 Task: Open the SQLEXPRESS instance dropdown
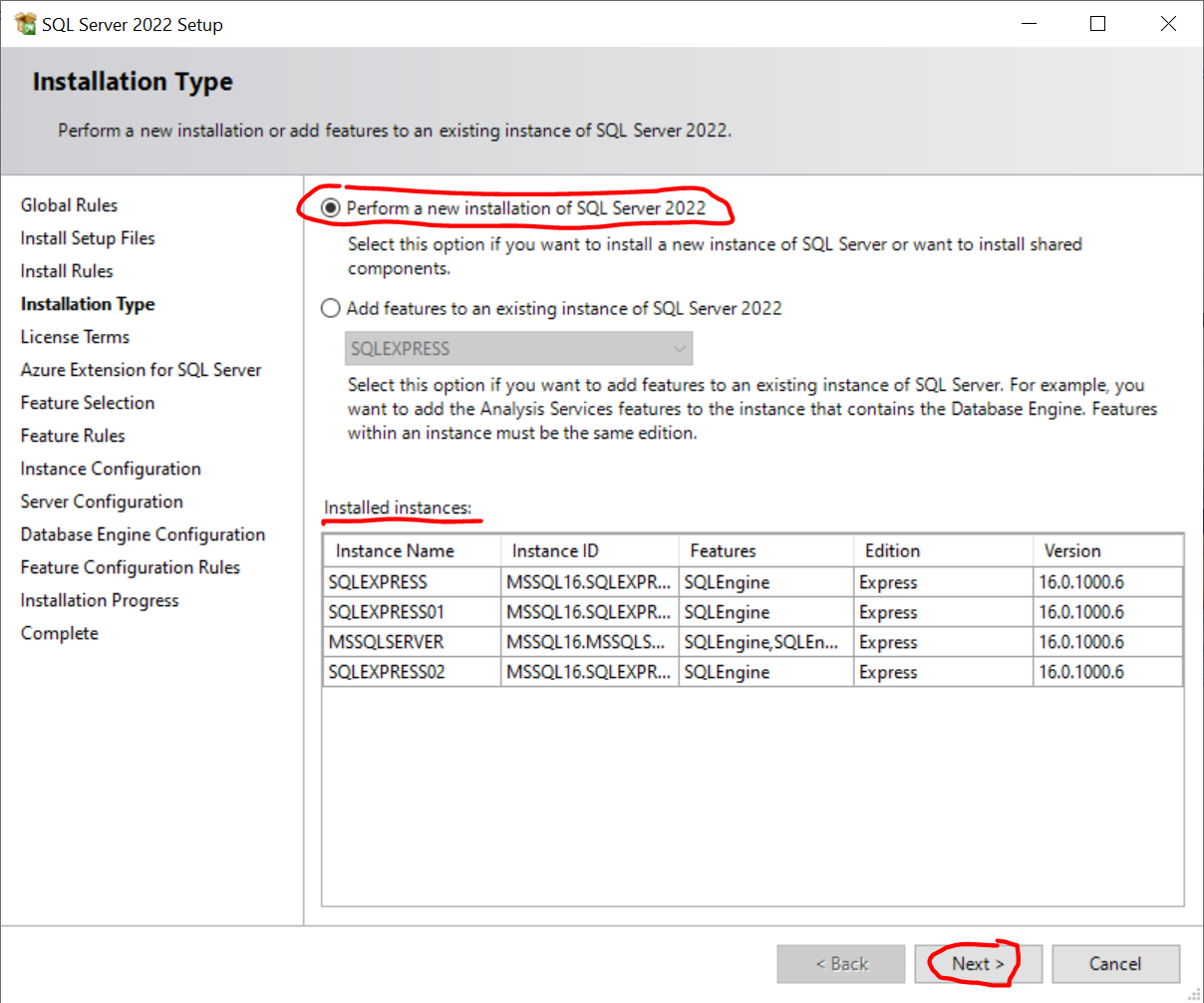[518, 349]
